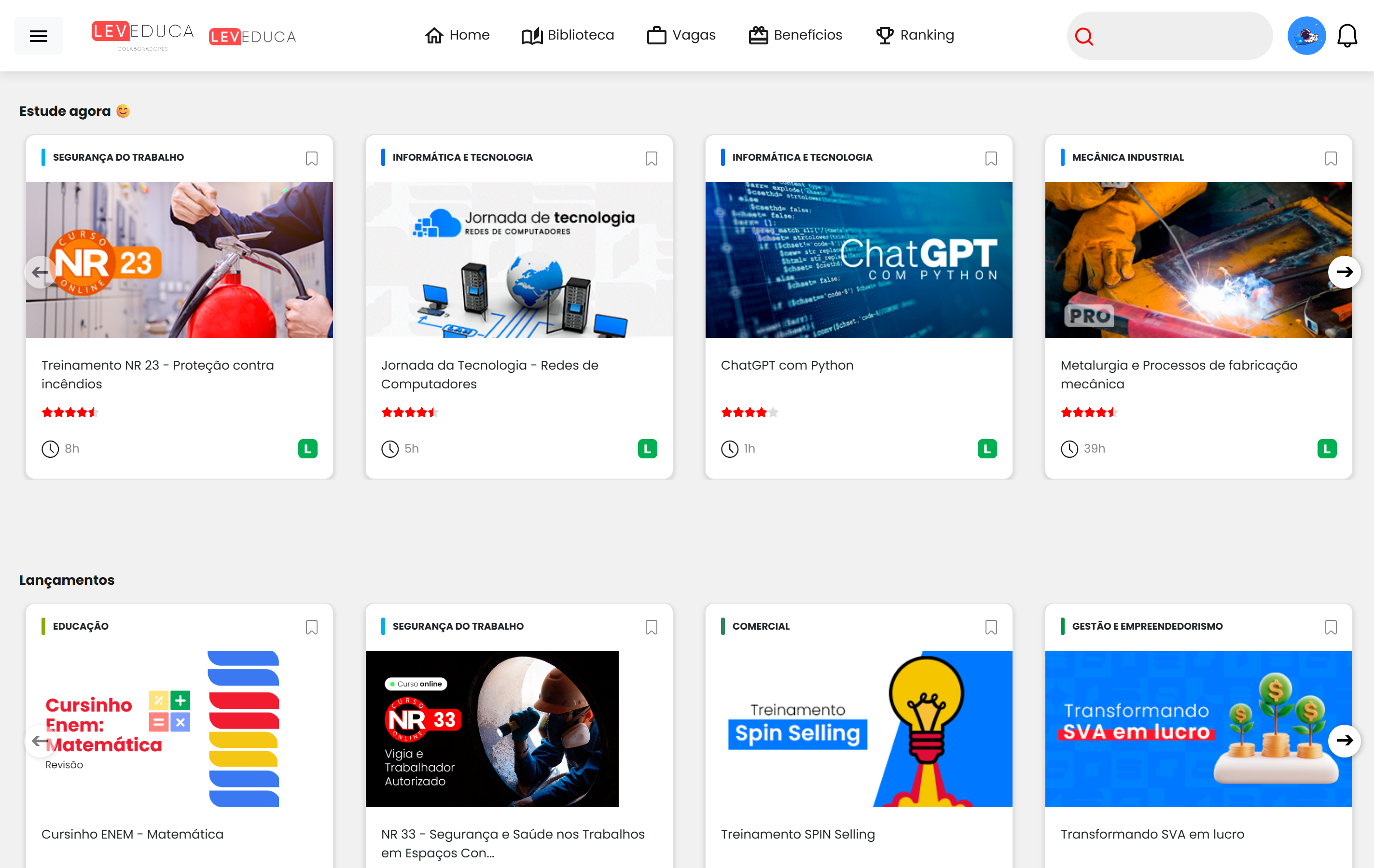Open the user avatar profile
The image size is (1374, 868).
click(x=1306, y=36)
